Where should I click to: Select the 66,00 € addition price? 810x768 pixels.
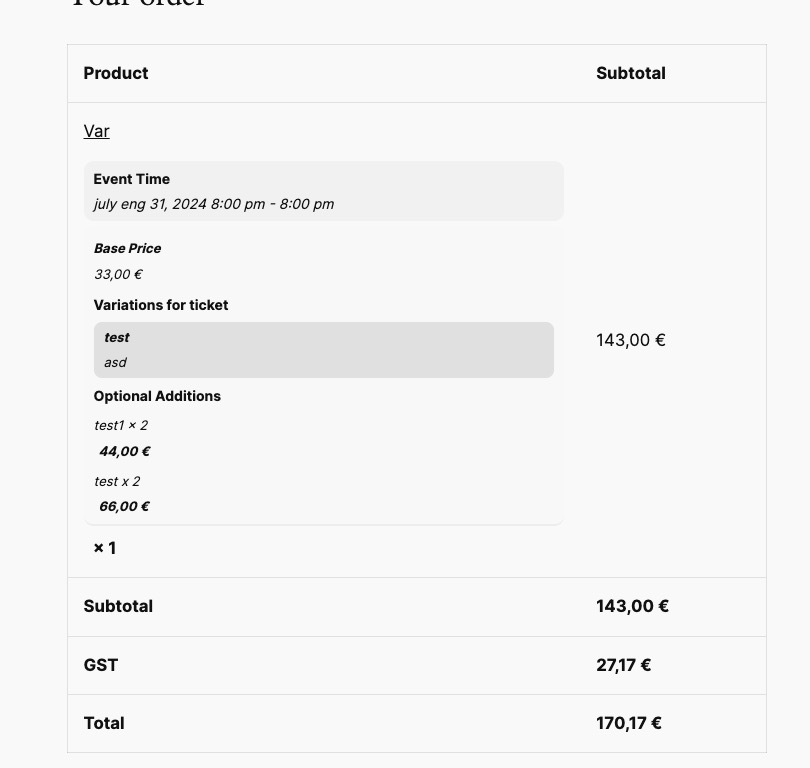(124, 507)
